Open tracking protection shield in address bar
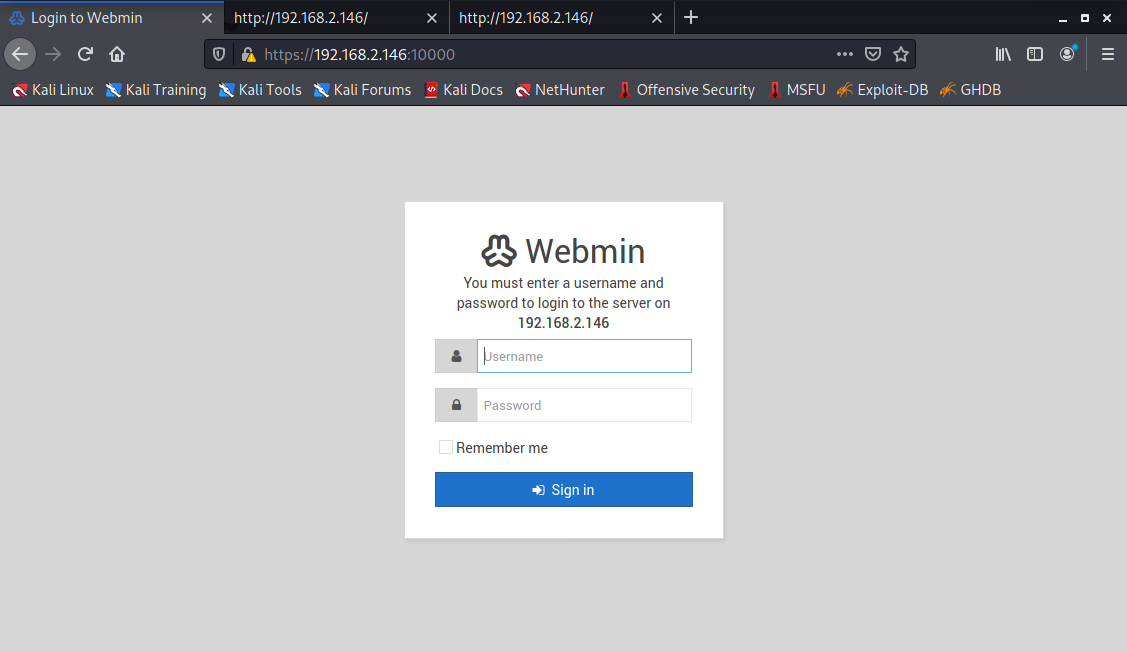1127x652 pixels. (x=219, y=55)
